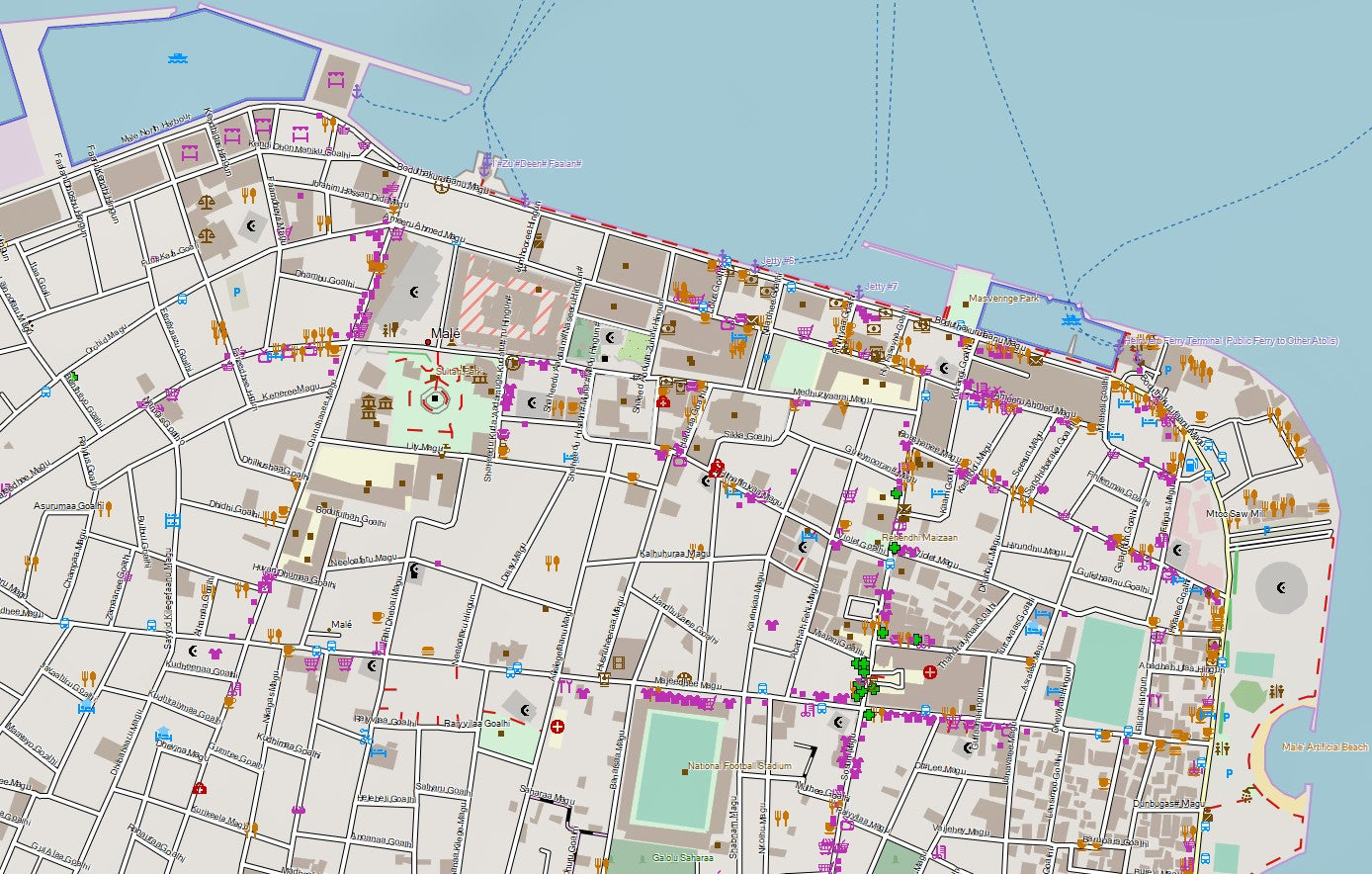1372x874 pixels.
Task: Click the ferry icon in Male North Harbour
Action: click(x=178, y=57)
